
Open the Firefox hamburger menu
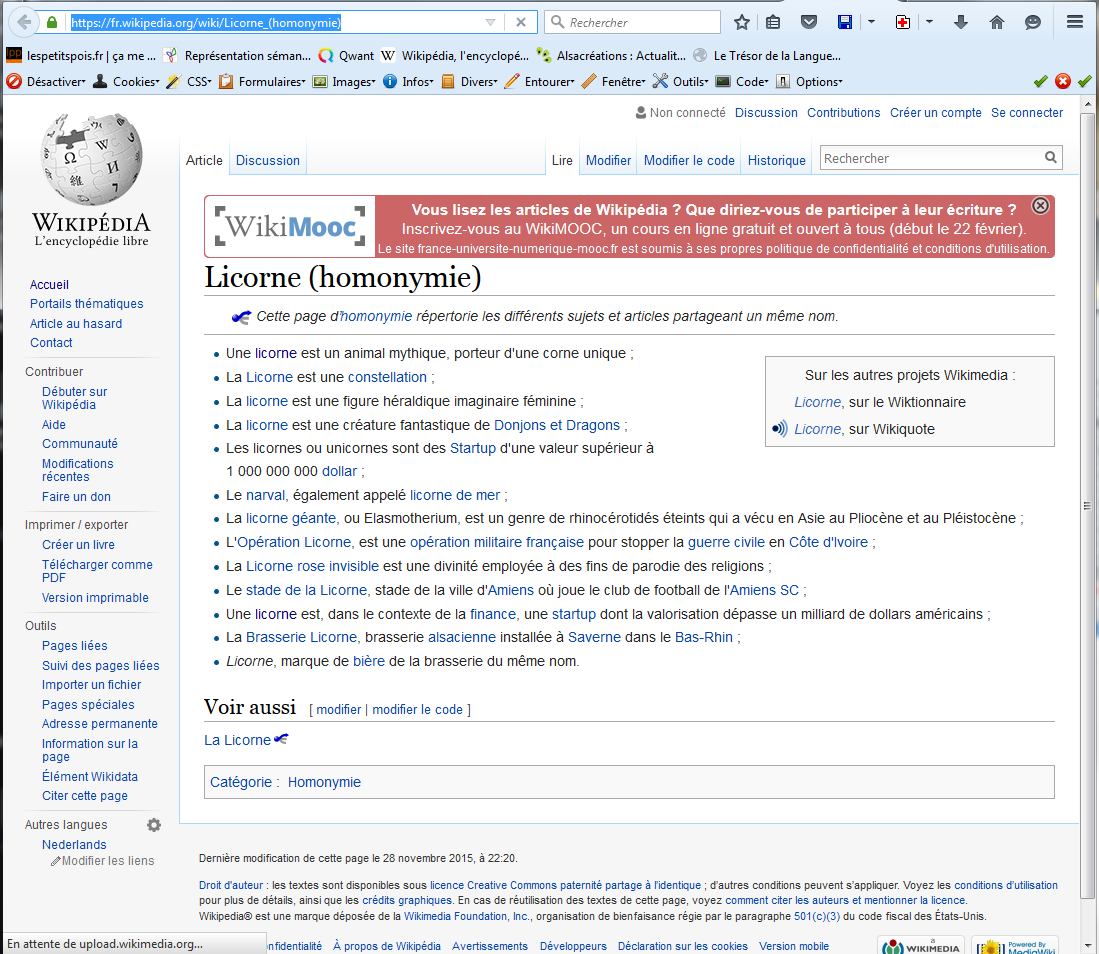[x=1075, y=22]
